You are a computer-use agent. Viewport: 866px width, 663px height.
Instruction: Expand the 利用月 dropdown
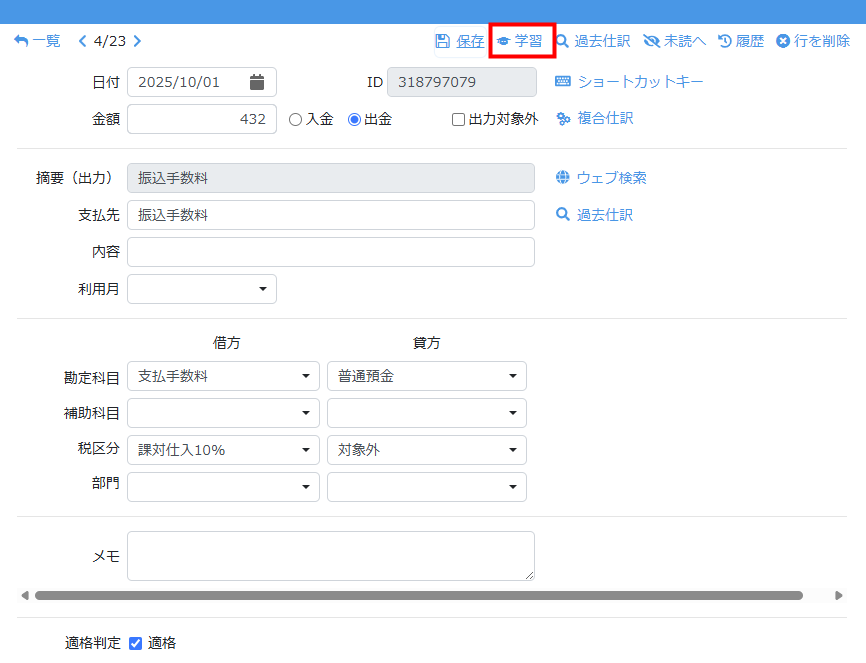pos(202,289)
